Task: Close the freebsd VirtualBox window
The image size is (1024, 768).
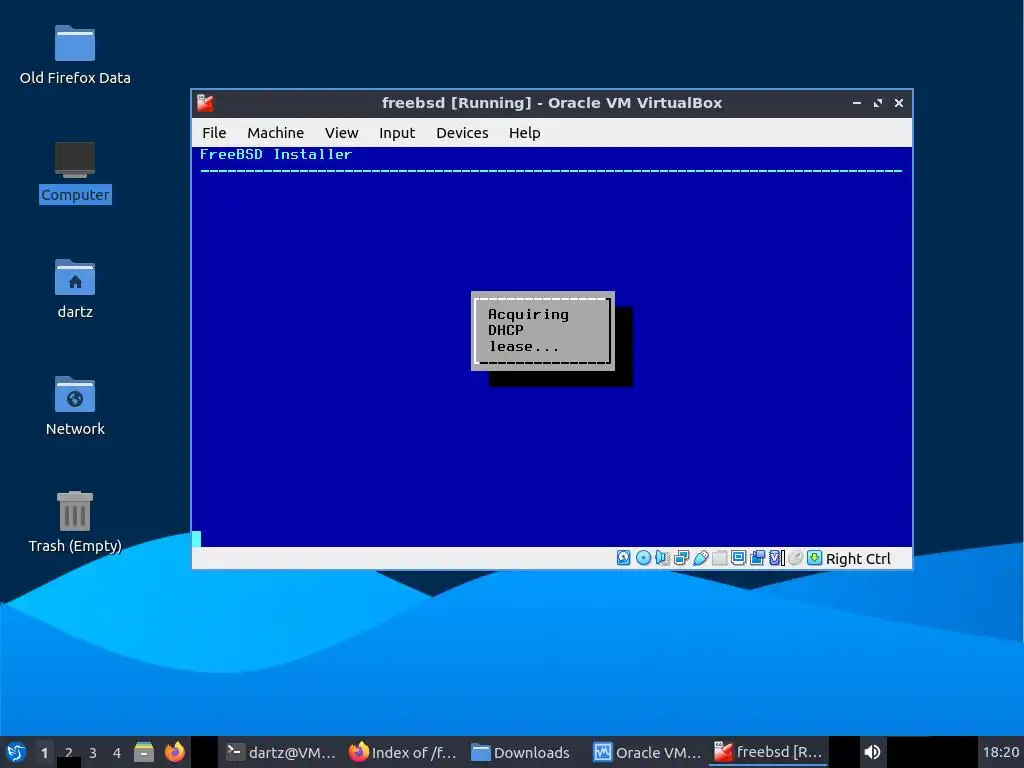Action: [899, 103]
